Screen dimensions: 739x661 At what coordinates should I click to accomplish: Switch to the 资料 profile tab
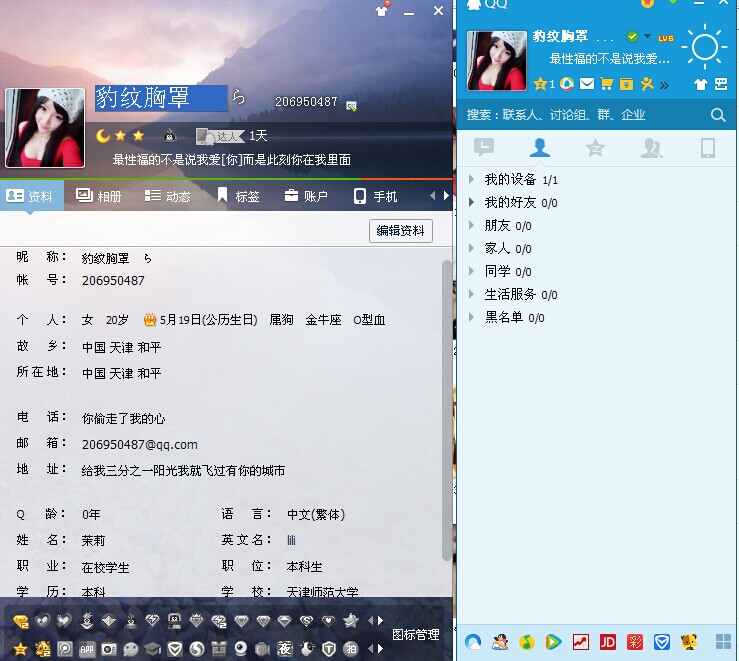coord(31,196)
